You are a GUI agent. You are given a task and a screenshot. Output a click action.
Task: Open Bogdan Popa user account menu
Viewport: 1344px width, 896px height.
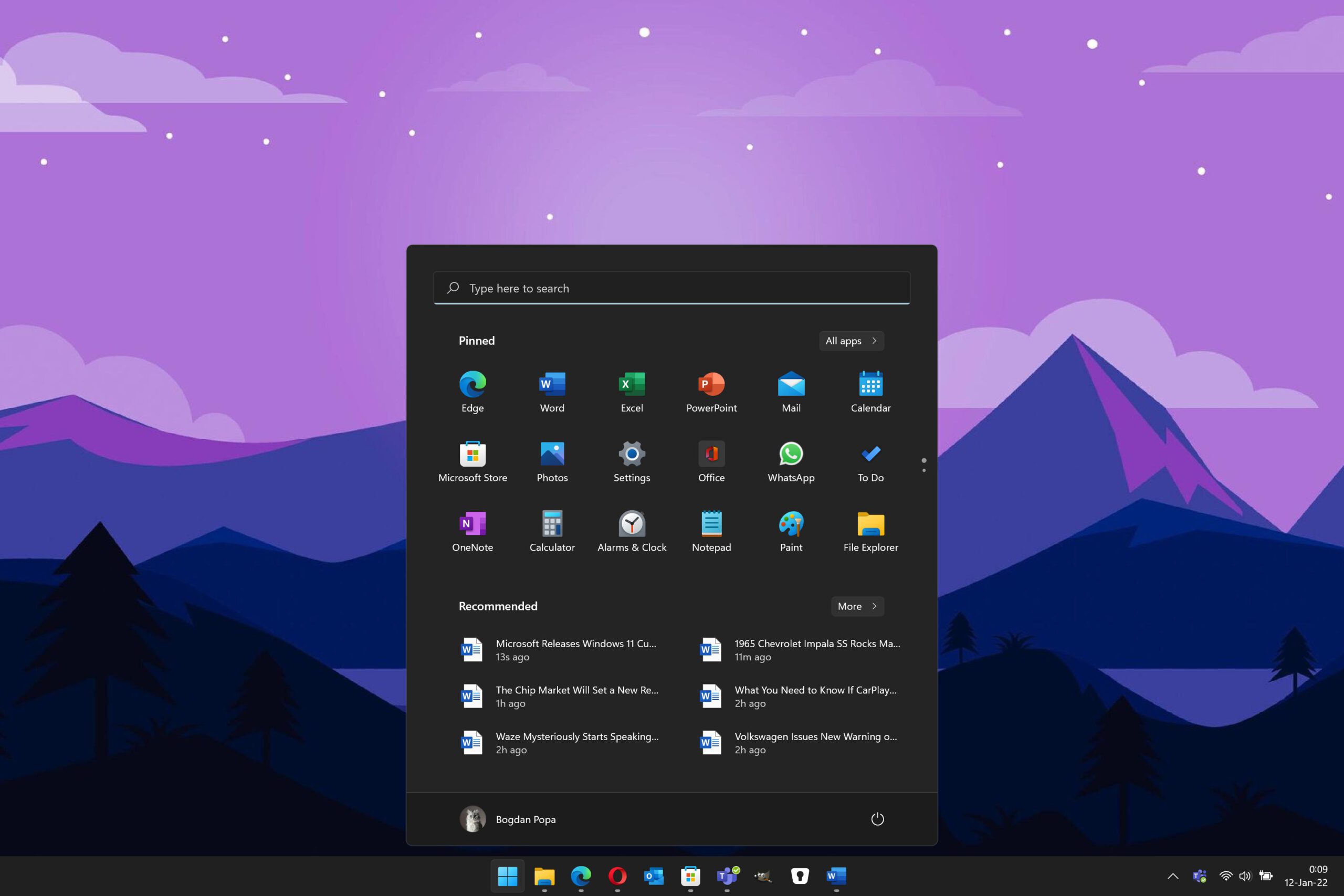point(508,819)
